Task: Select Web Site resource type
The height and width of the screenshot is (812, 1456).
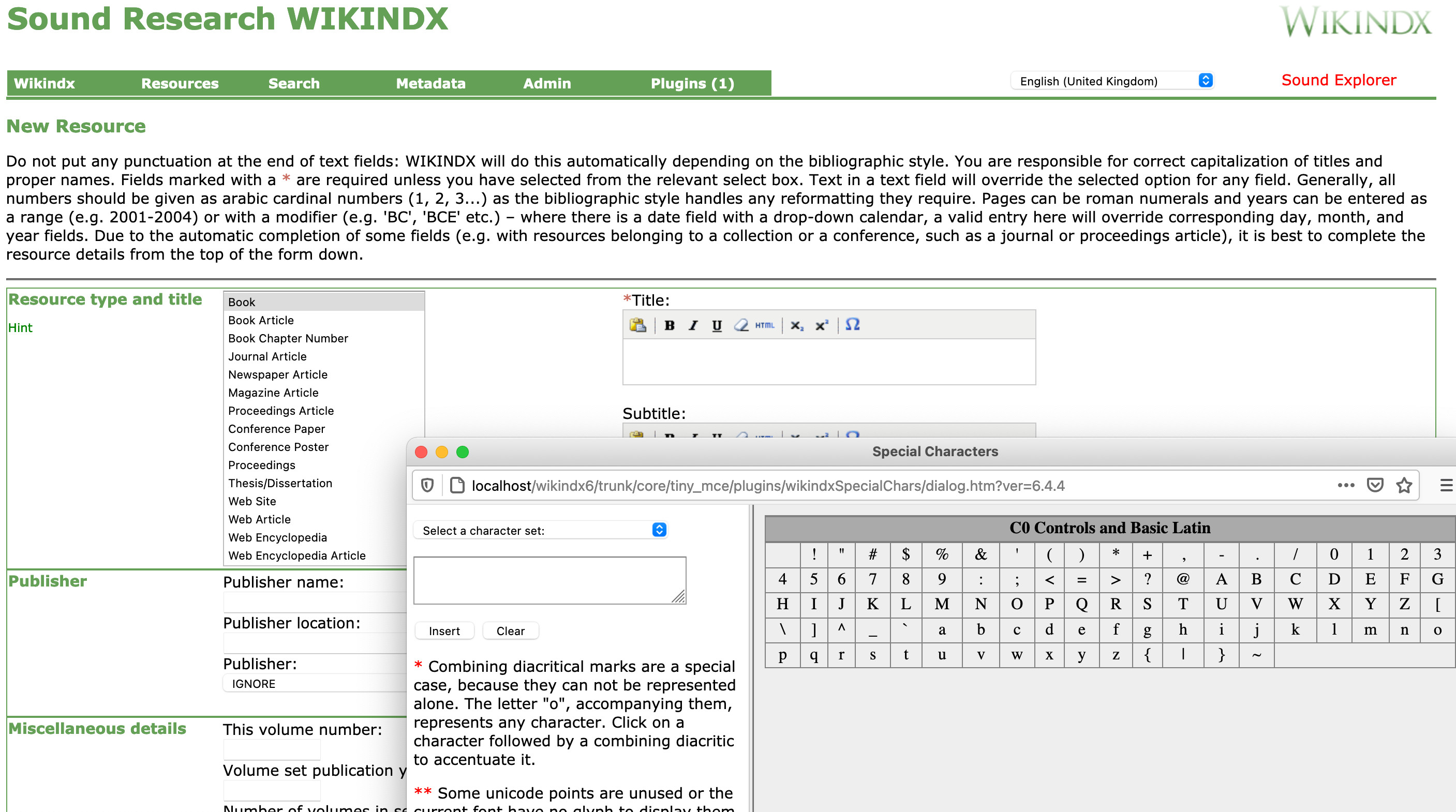Action: tap(317, 501)
